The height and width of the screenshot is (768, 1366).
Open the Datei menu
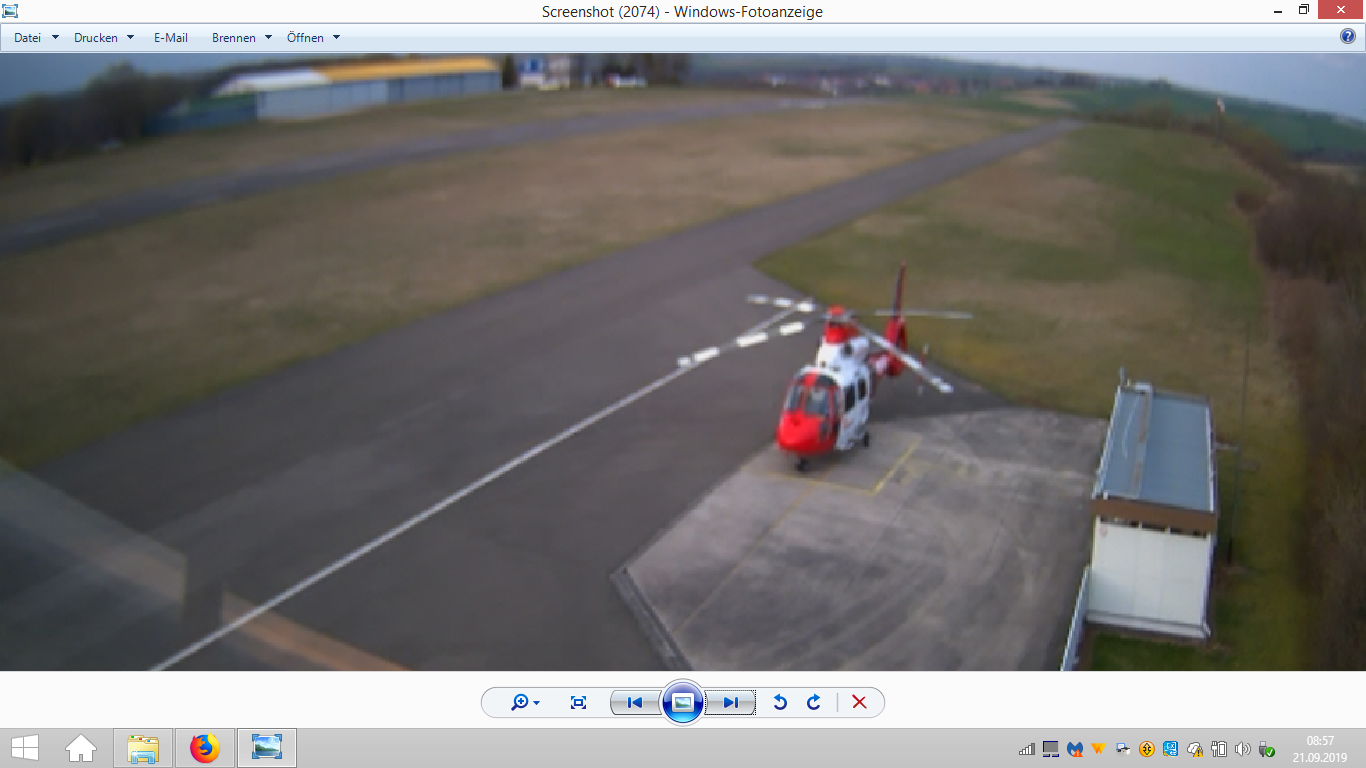click(x=36, y=38)
